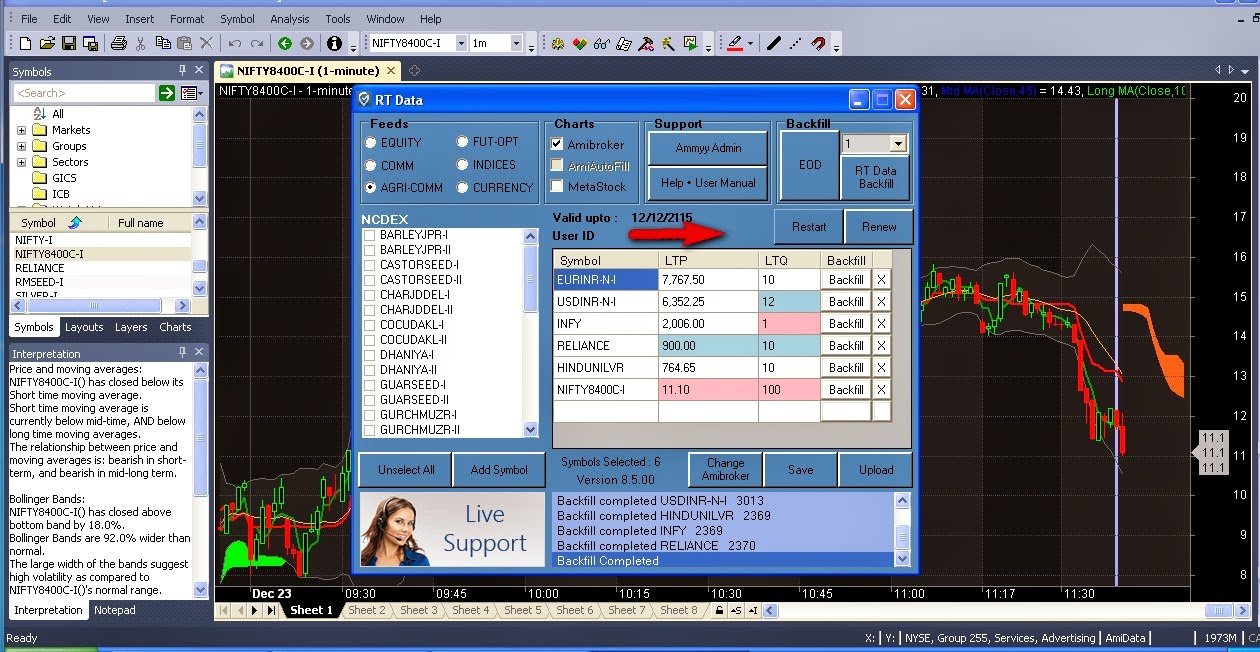Open the 1m interval dropdown
Screen dimensions: 1260x652
click(517, 44)
